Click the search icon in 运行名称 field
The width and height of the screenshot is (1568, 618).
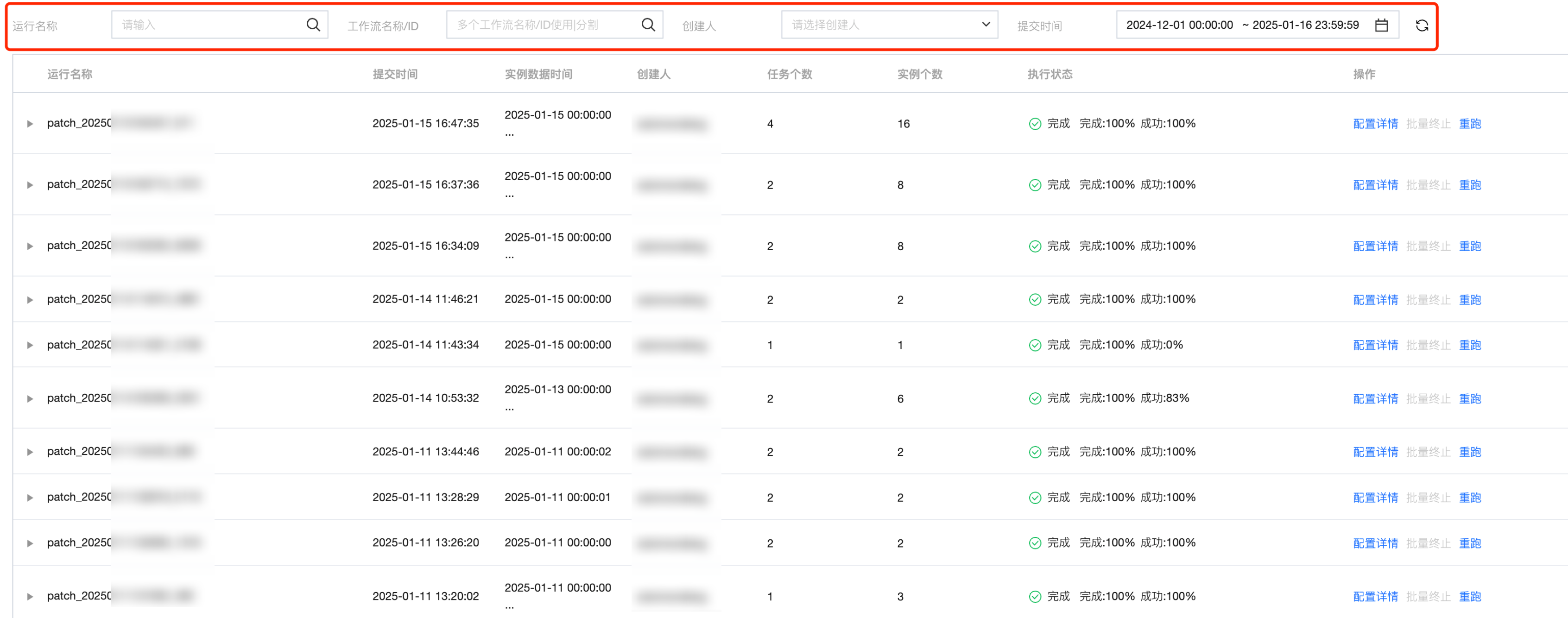click(x=313, y=25)
